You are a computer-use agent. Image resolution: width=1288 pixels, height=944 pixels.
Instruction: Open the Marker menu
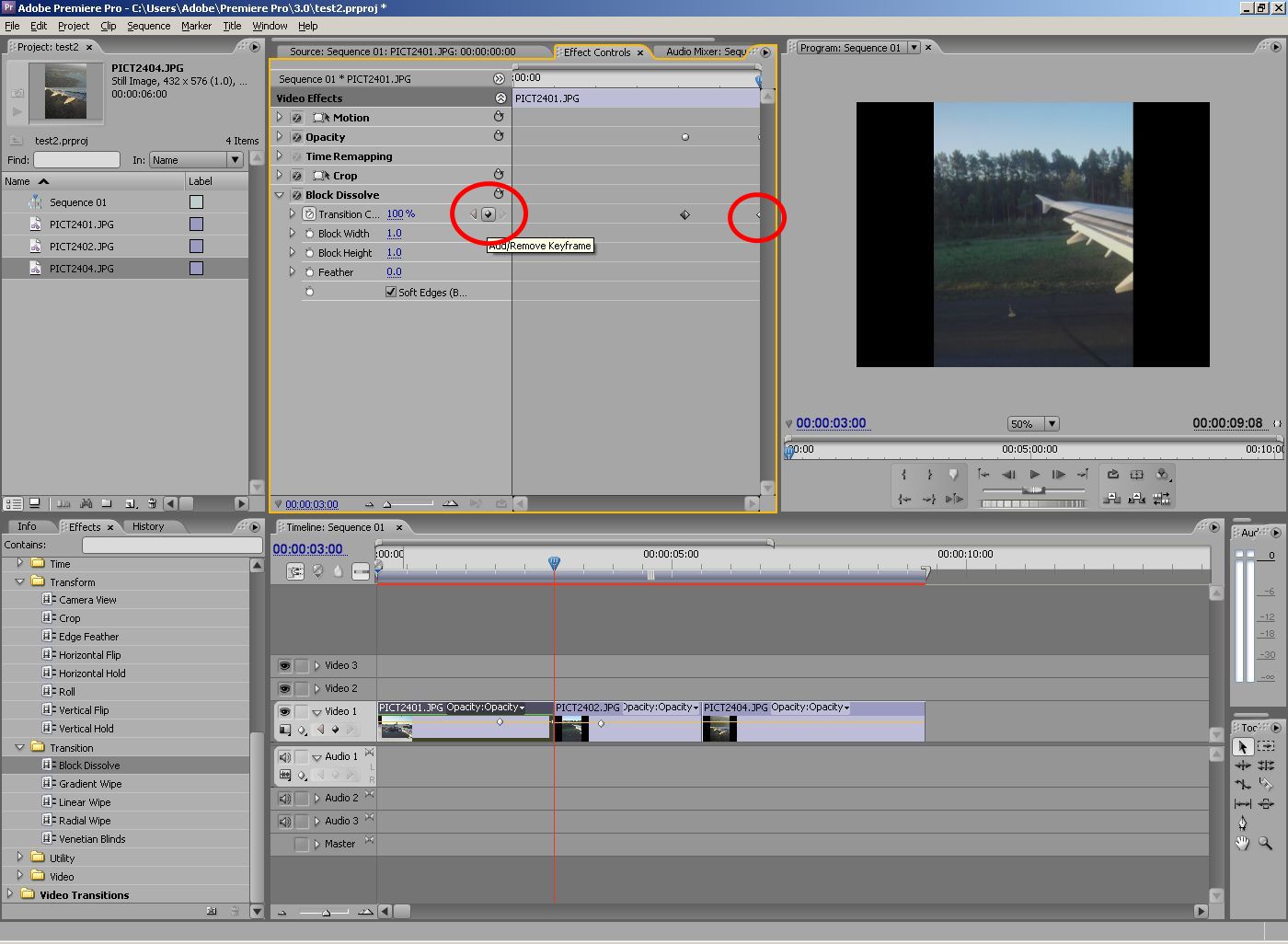[x=196, y=26]
